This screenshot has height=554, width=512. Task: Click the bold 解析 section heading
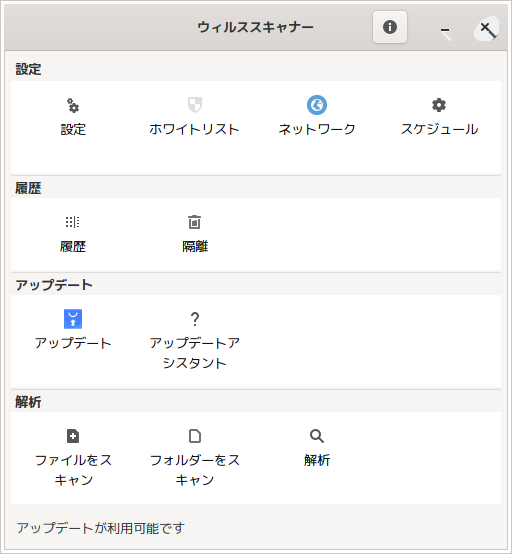[28, 402]
